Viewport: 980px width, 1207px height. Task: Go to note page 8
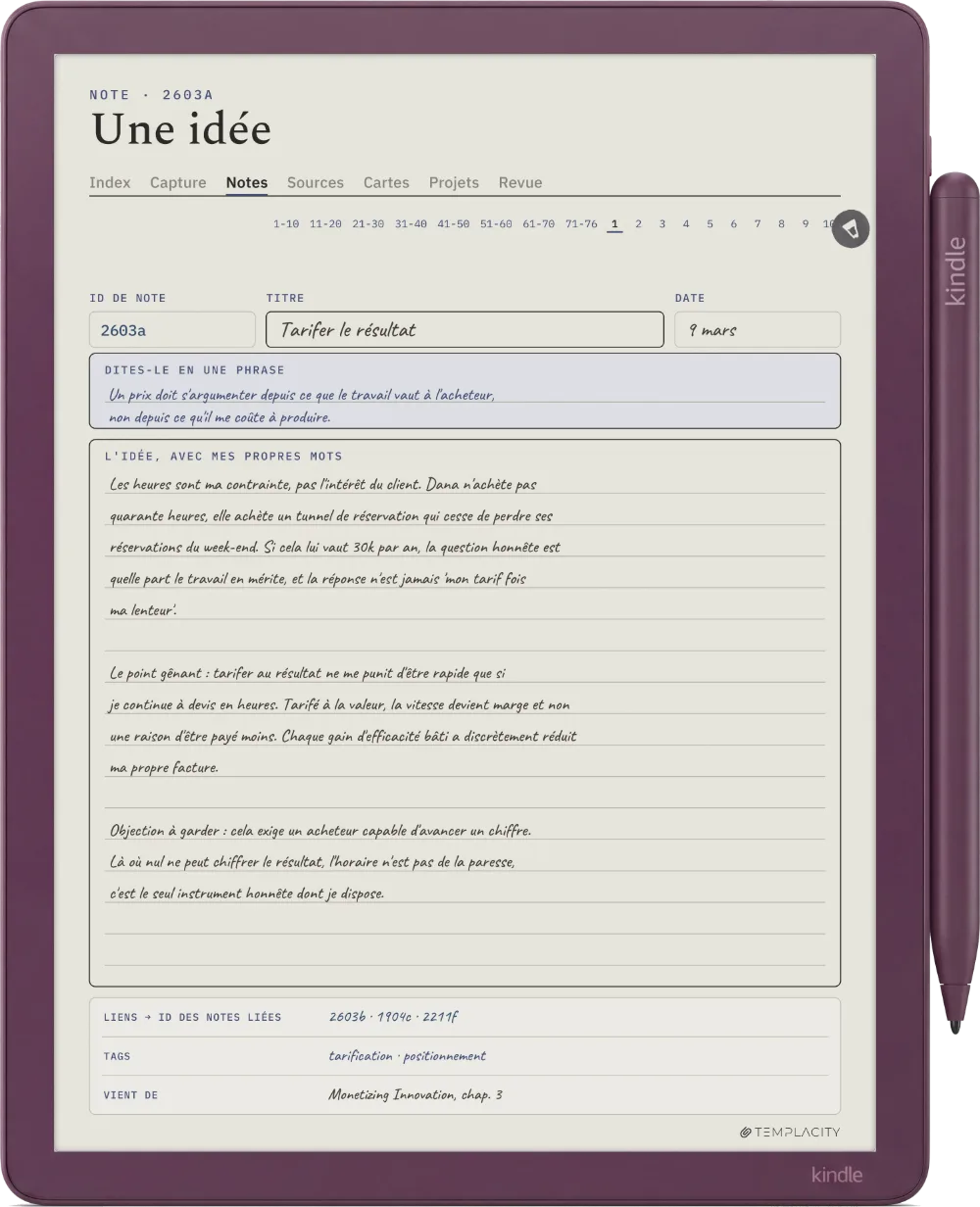pos(781,224)
